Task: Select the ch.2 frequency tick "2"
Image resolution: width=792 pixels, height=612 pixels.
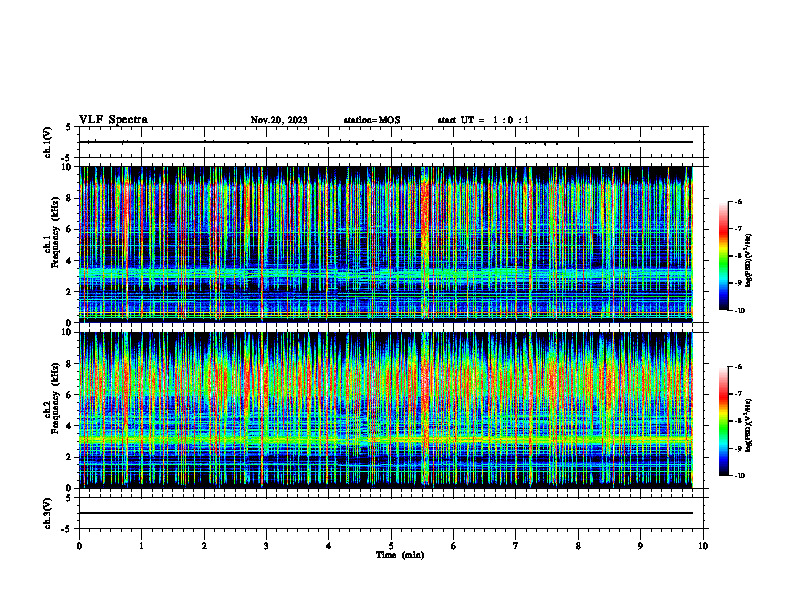Action: [69, 457]
